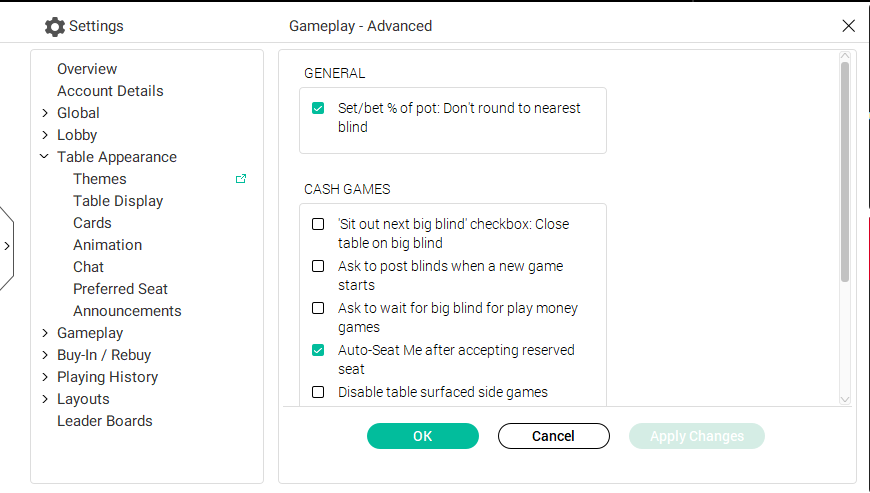Select the Cards settings page

pos(92,223)
